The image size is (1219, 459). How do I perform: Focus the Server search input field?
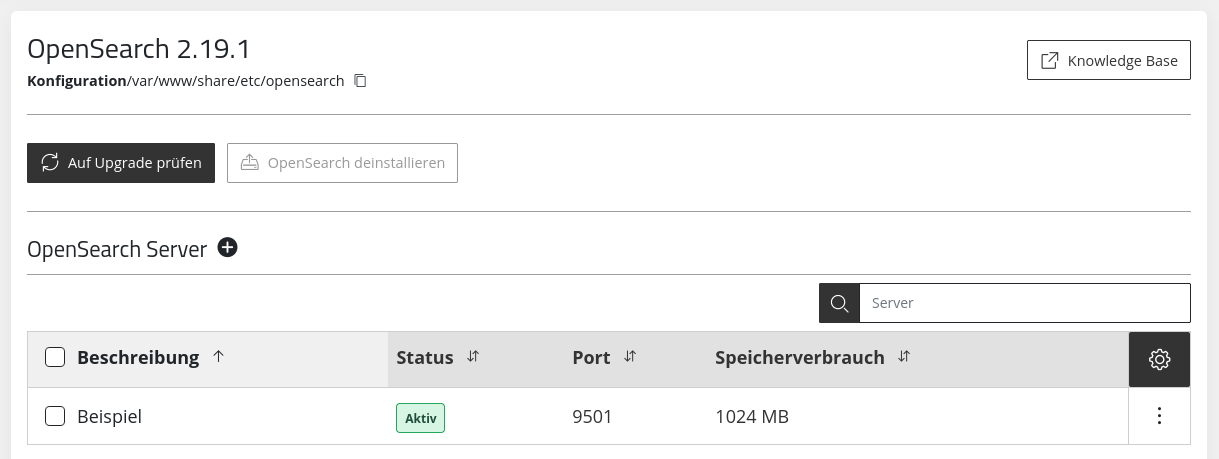click(1025, 303)
